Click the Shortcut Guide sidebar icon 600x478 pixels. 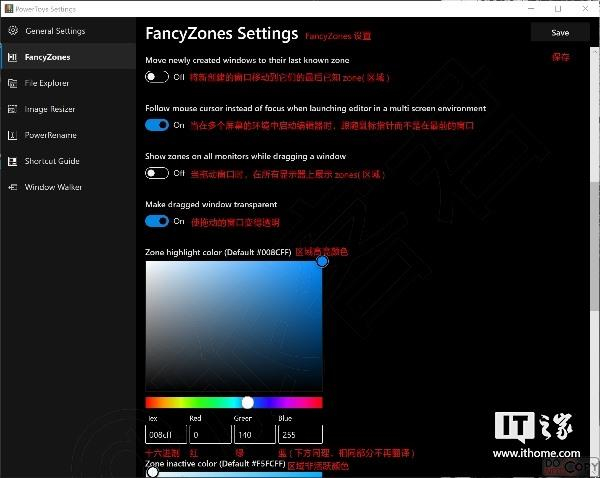click(13, 161)
